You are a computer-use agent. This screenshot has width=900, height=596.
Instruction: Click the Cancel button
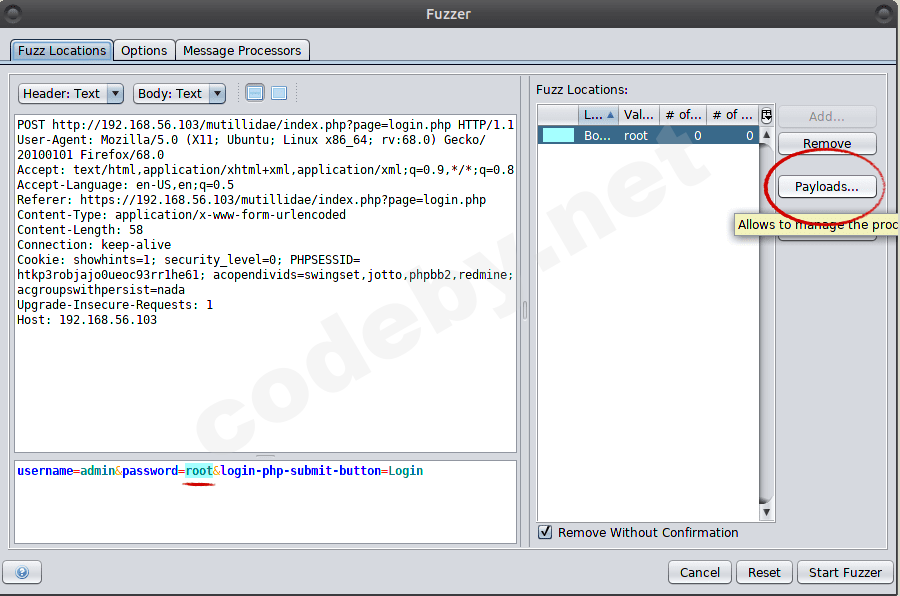pos(700,572)
